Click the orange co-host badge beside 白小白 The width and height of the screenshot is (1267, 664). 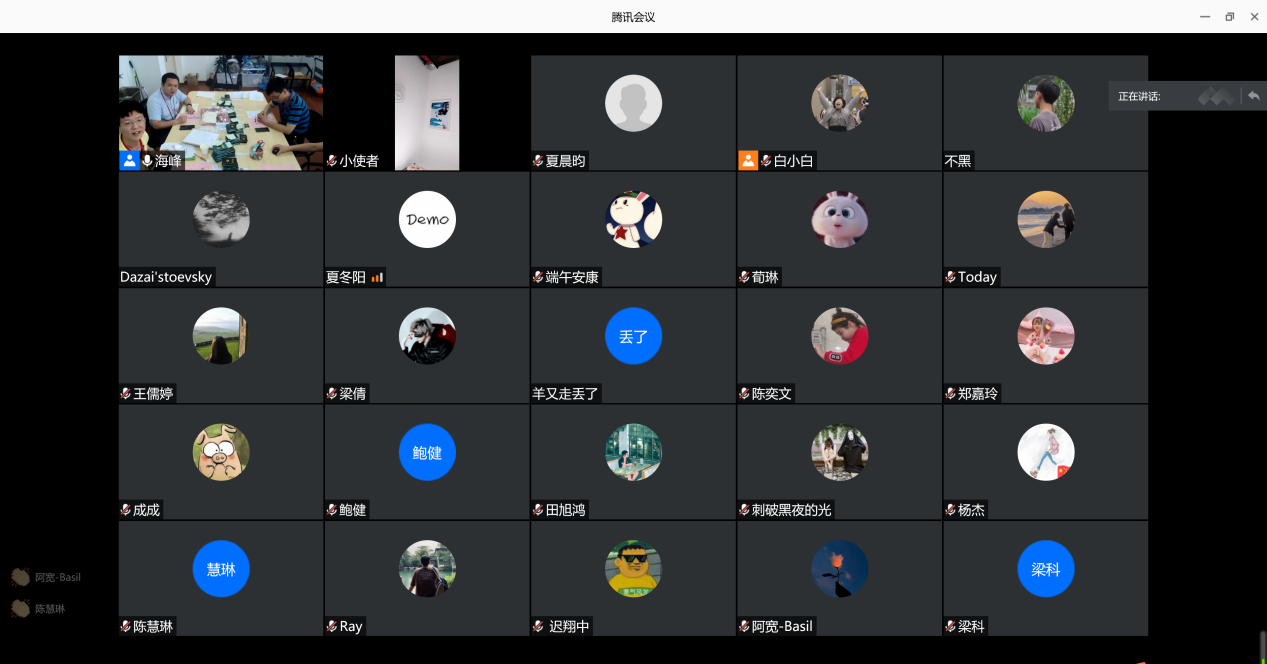point(747,161)
